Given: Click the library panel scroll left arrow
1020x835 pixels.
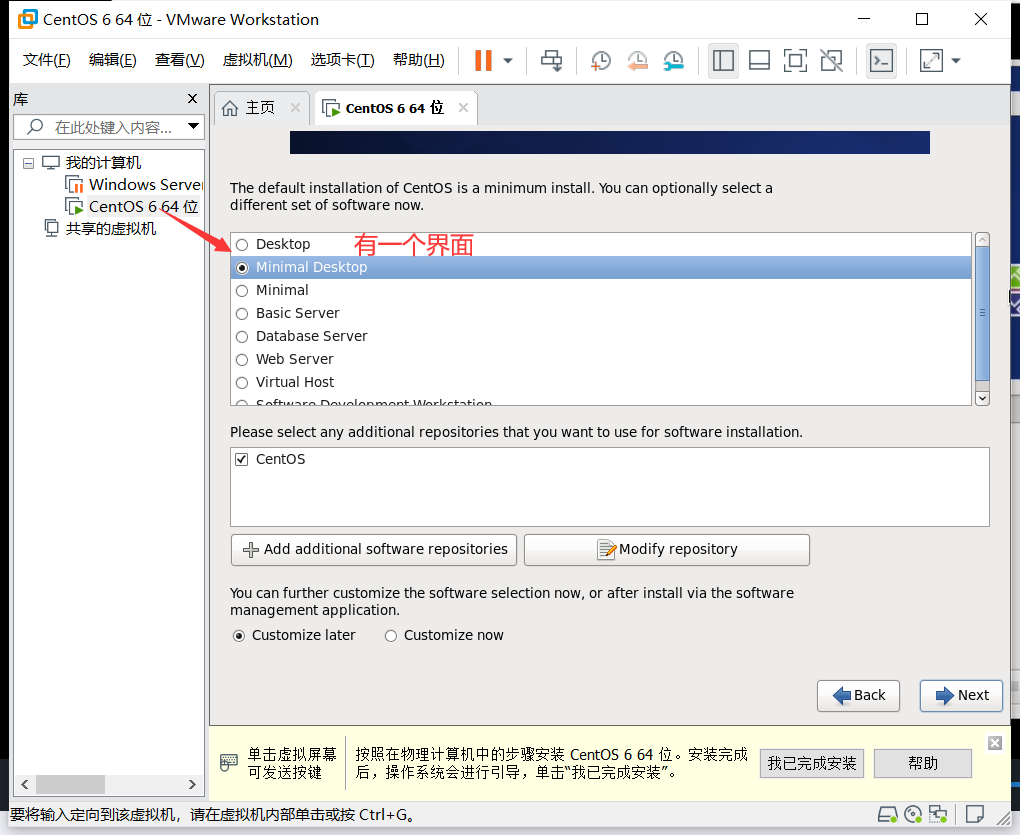Looking at the screenshot, I should click(x=25, y=784).
